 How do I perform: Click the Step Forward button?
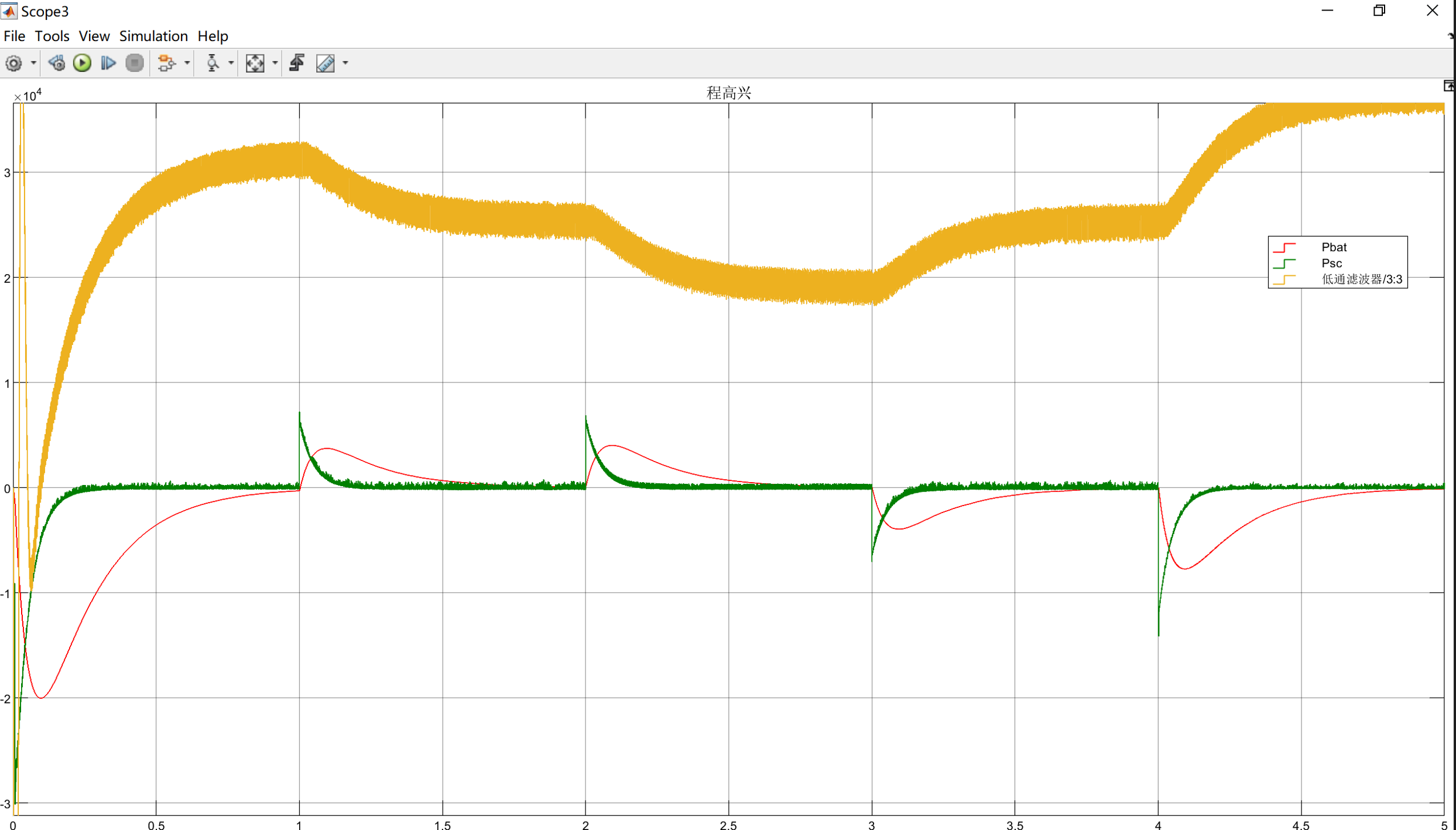(108, 63)
